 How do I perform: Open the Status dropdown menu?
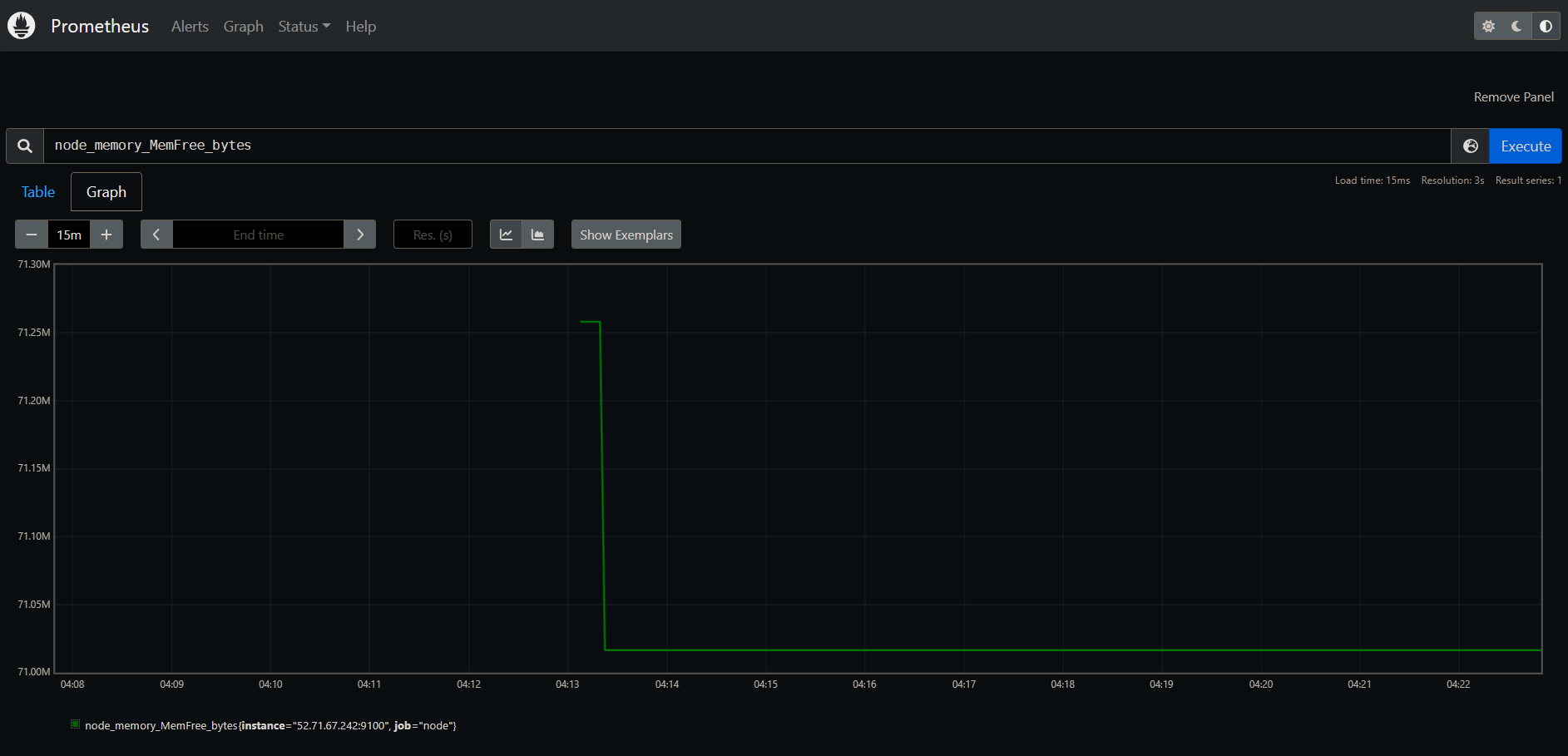[x=304, y=27]
